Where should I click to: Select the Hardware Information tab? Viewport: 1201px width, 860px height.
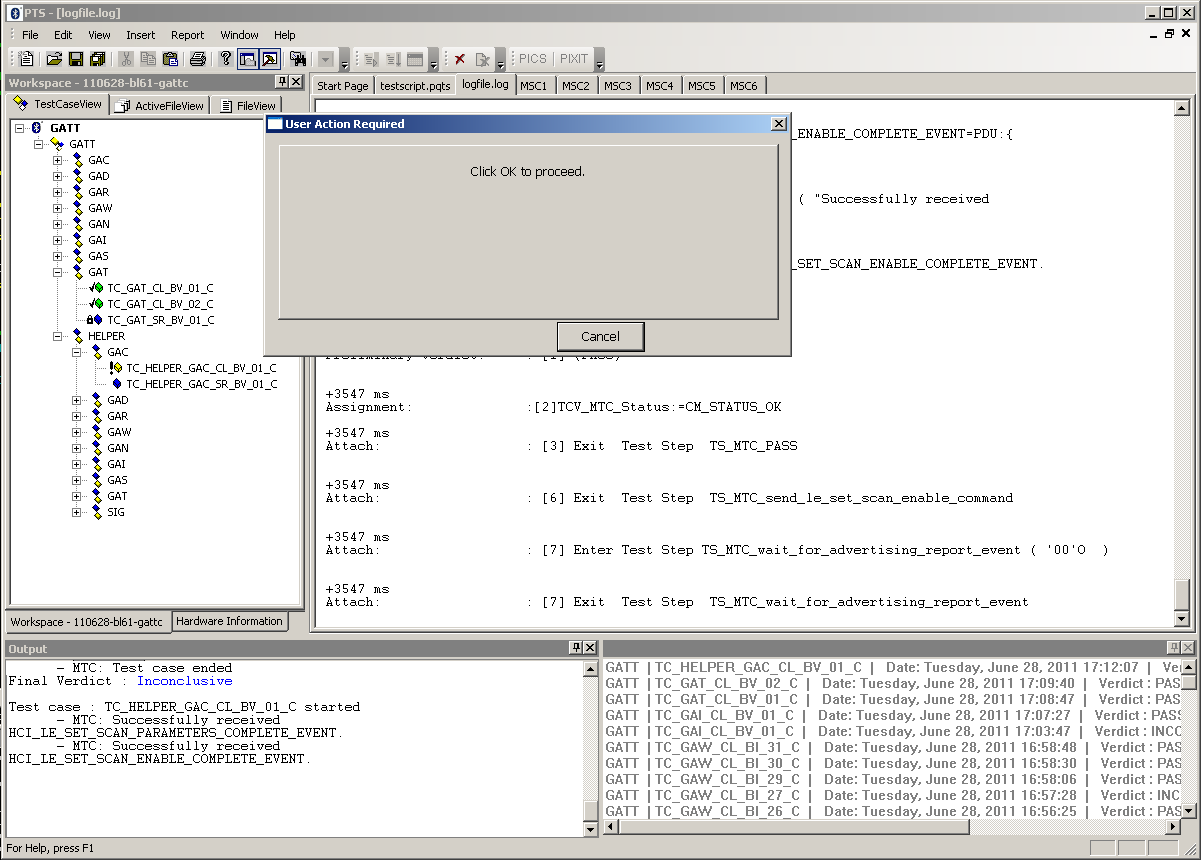pyautogui.click(x=229, y=621)
